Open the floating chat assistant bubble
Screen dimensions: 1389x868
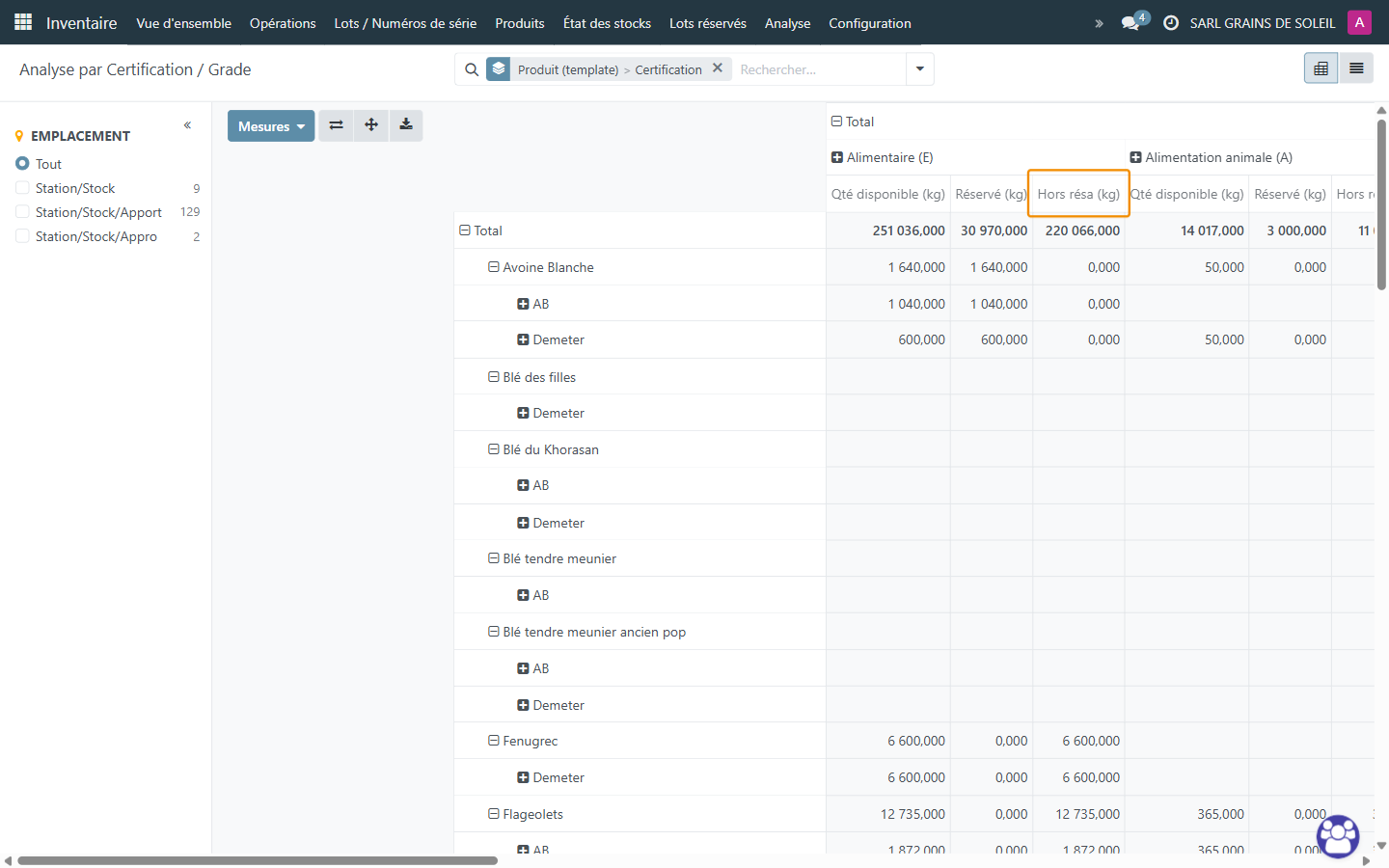click(1338, 836)
